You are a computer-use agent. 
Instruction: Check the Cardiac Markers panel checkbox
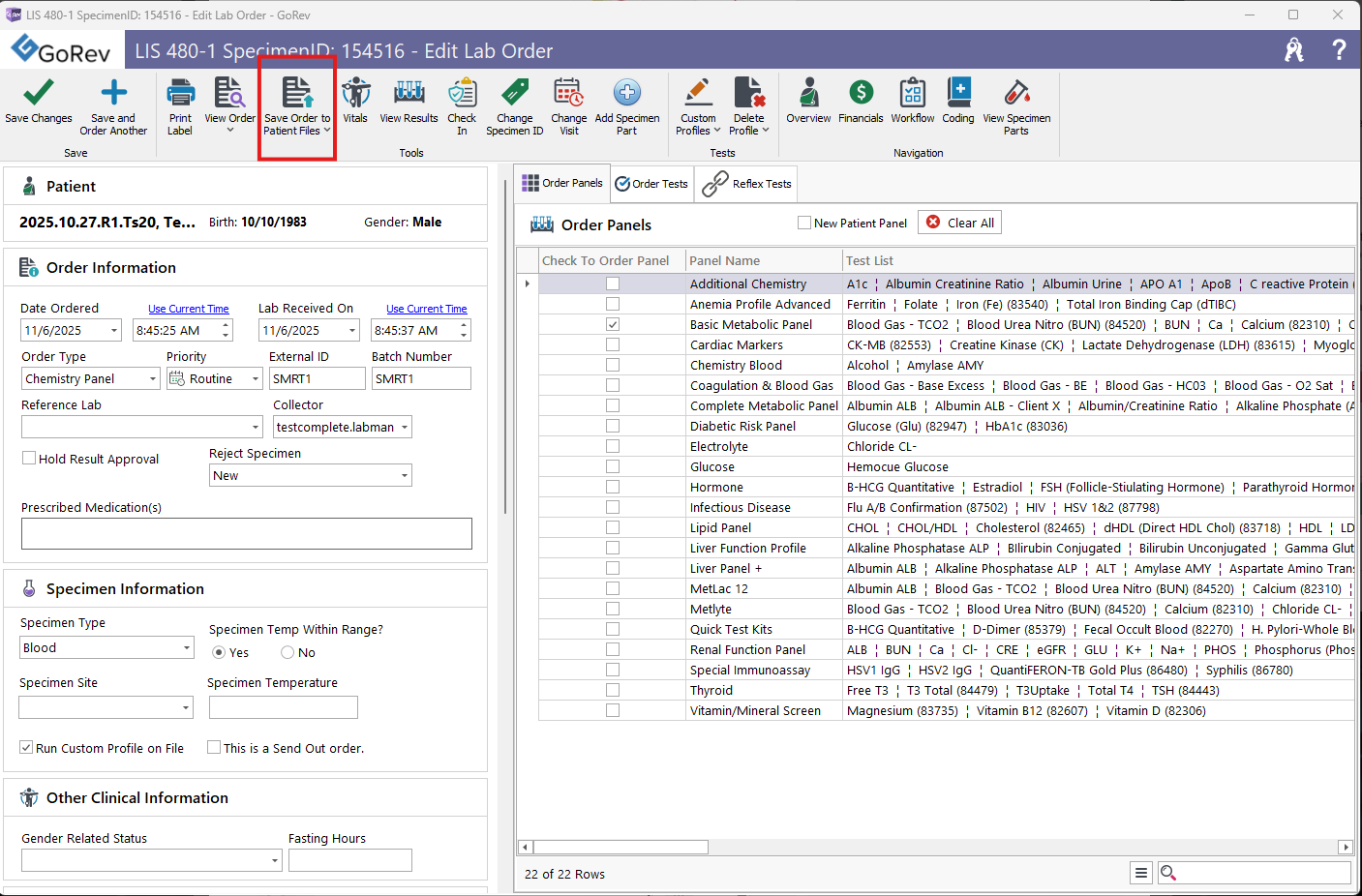tap(613, 344)
